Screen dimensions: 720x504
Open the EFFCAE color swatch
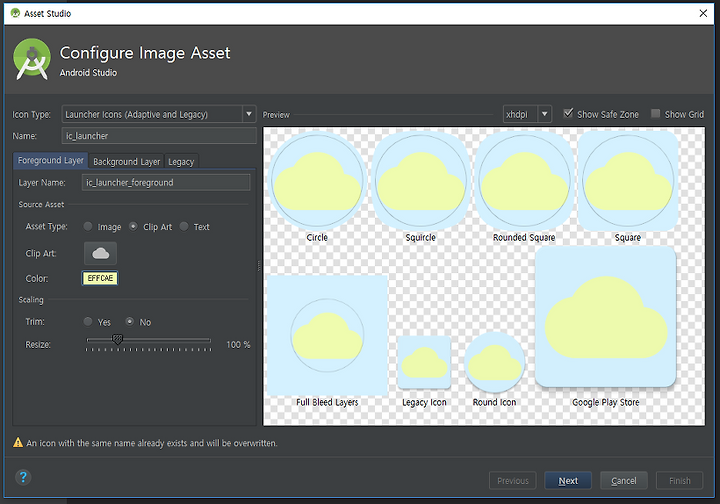100,278
